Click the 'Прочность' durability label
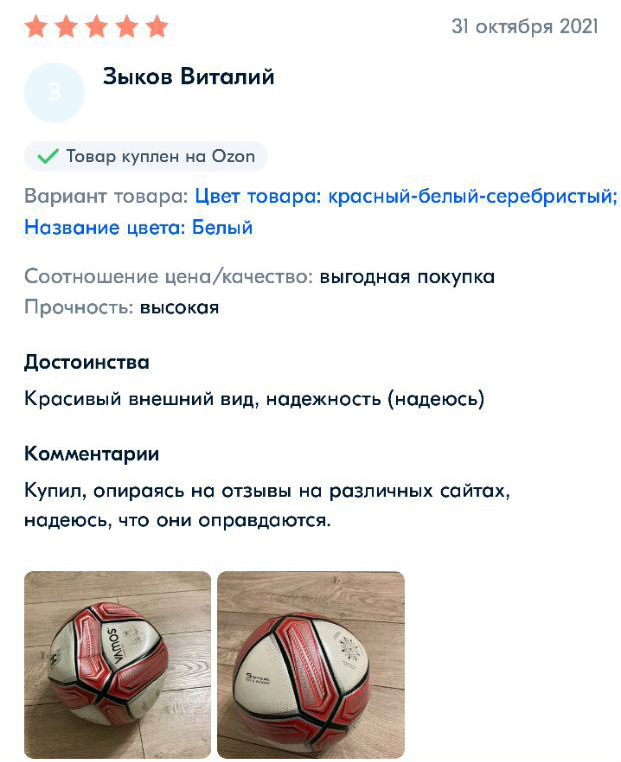This screenshot has height=762, width=621. 79,307
